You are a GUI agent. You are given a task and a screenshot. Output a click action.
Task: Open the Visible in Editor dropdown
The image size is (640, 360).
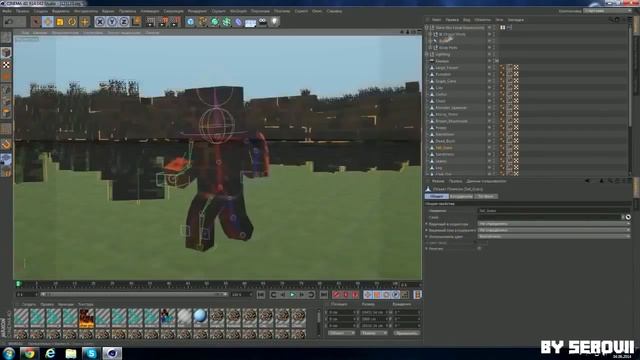coord(553,224)
